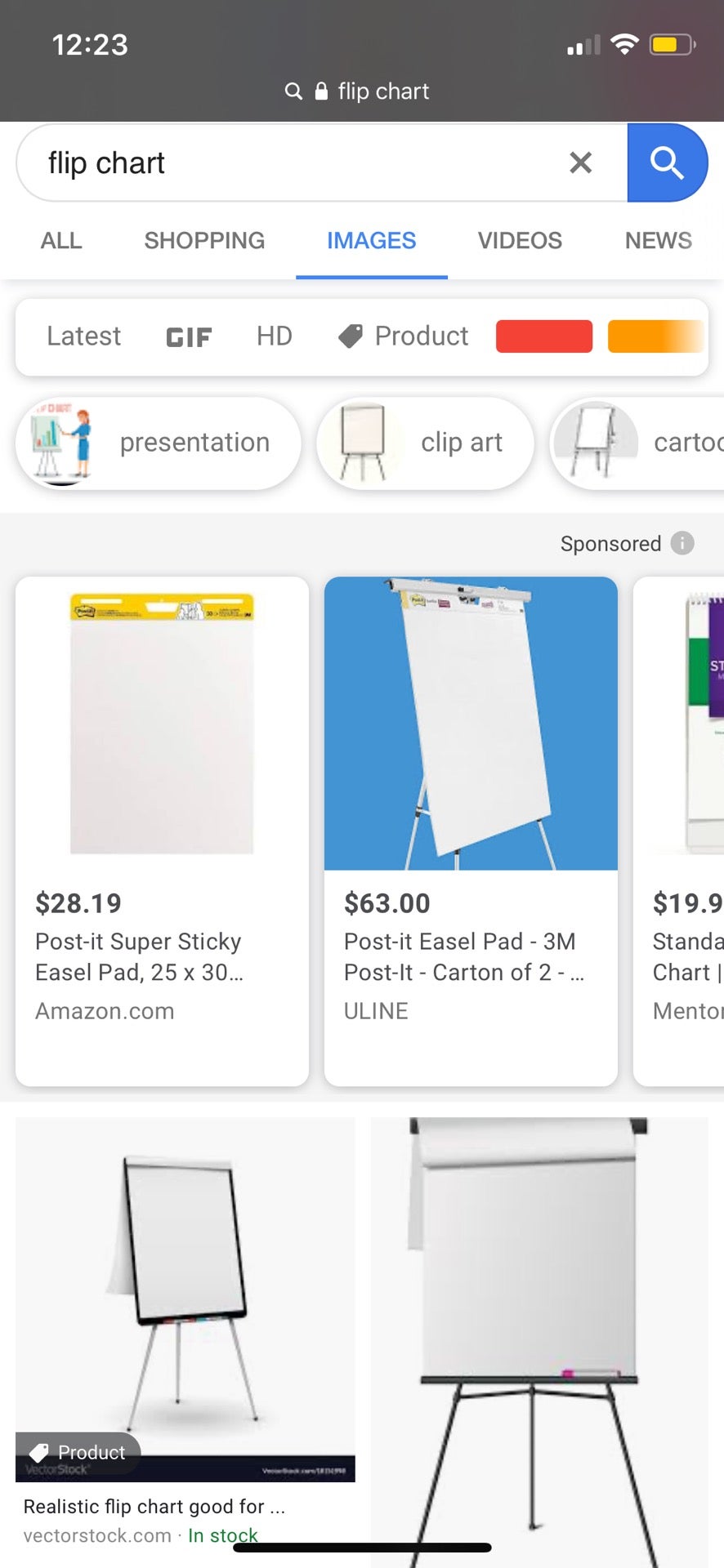Screen dimensions: 724x1568
Task: Select the presentation suggestion chip
Action: [159, 443]
